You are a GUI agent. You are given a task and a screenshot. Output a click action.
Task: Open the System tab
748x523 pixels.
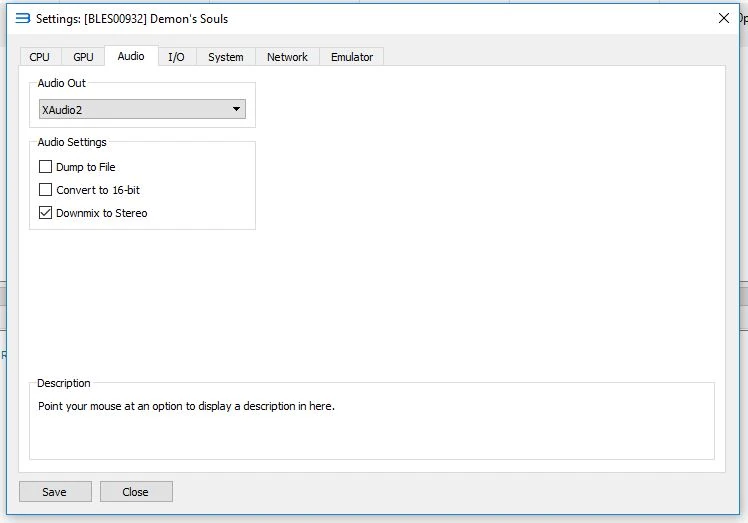coord(225,57)
